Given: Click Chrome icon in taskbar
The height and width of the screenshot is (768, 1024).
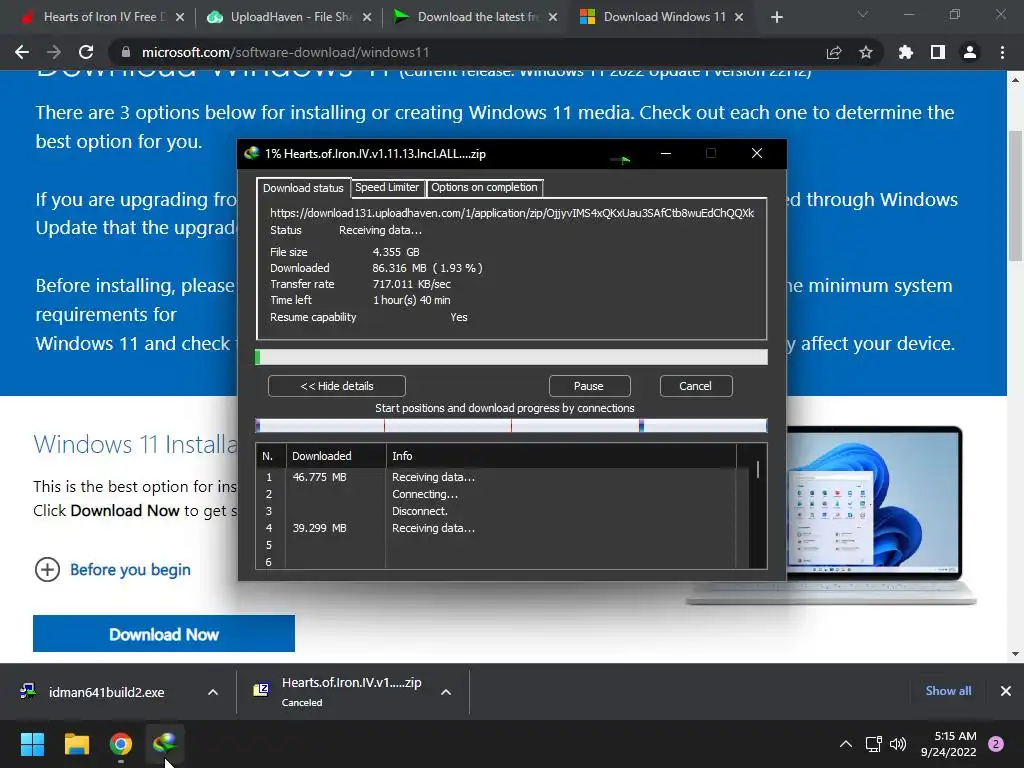Looking at the screenshot, I should (x=121, y=744).
